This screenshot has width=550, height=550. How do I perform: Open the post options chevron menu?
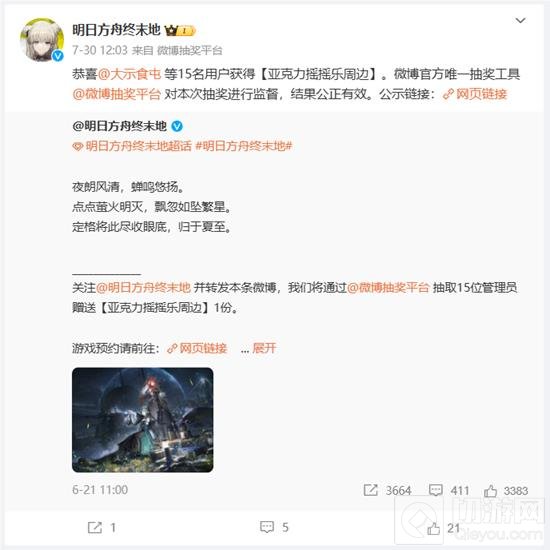(520, 21)
